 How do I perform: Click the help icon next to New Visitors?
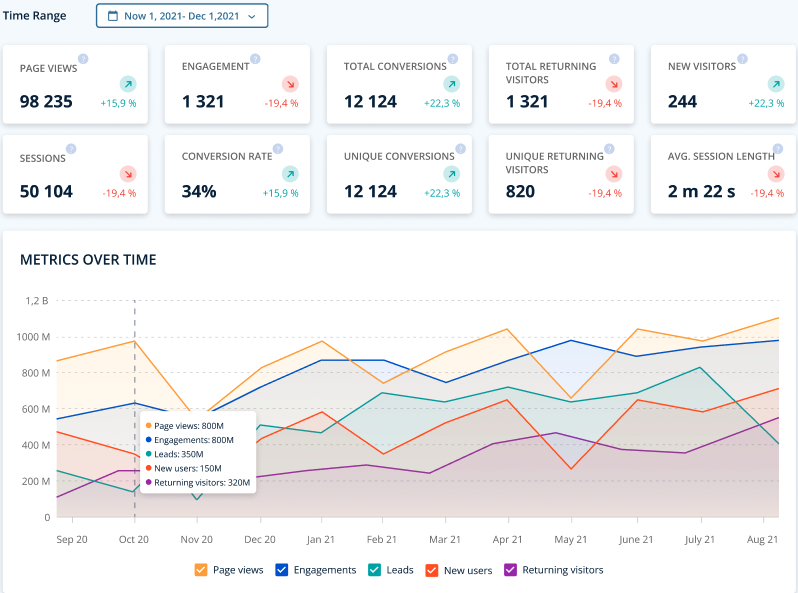(743, 59)
